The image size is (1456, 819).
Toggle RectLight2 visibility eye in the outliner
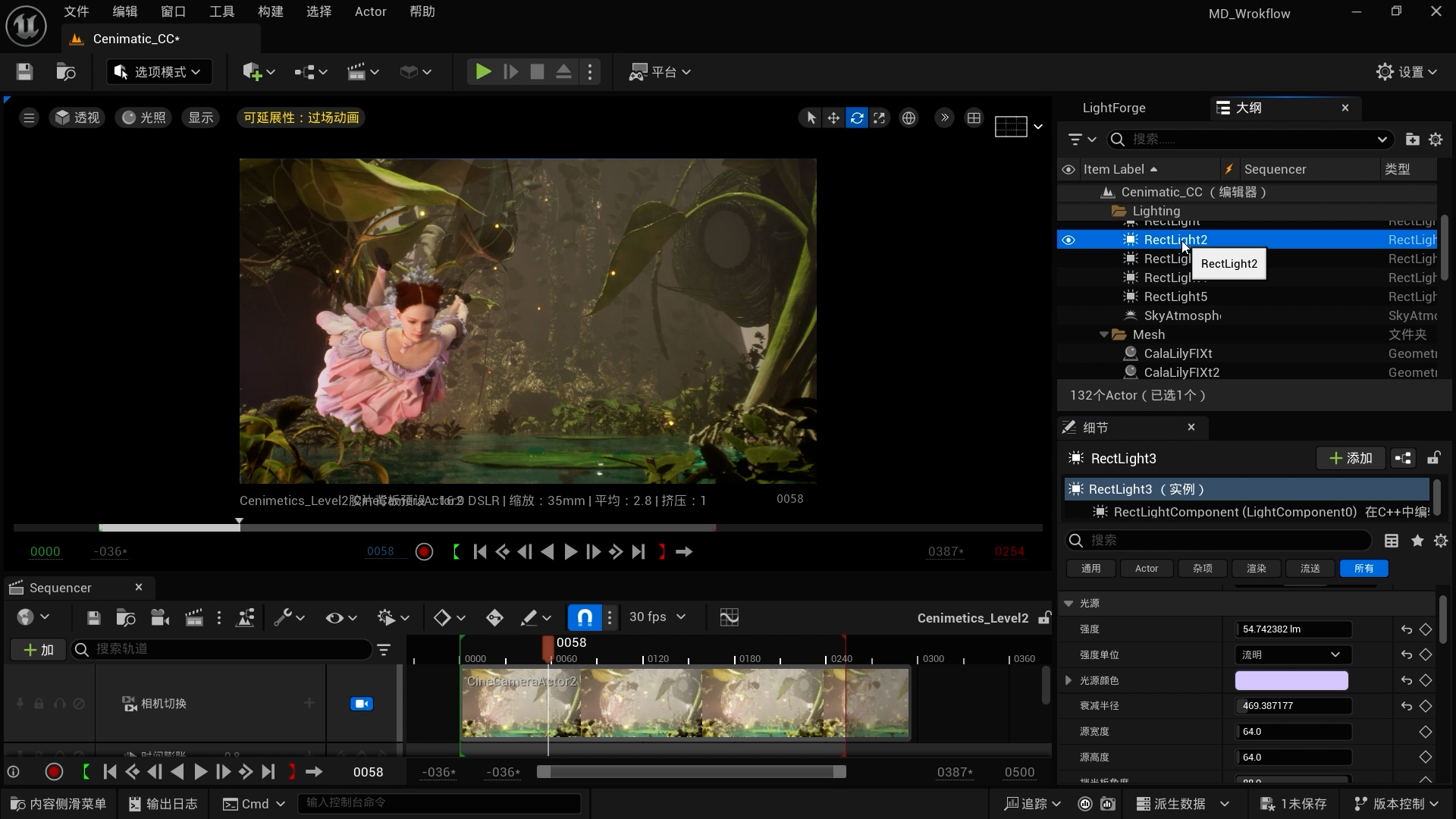pyautogui.click(x=1068, y=239)
